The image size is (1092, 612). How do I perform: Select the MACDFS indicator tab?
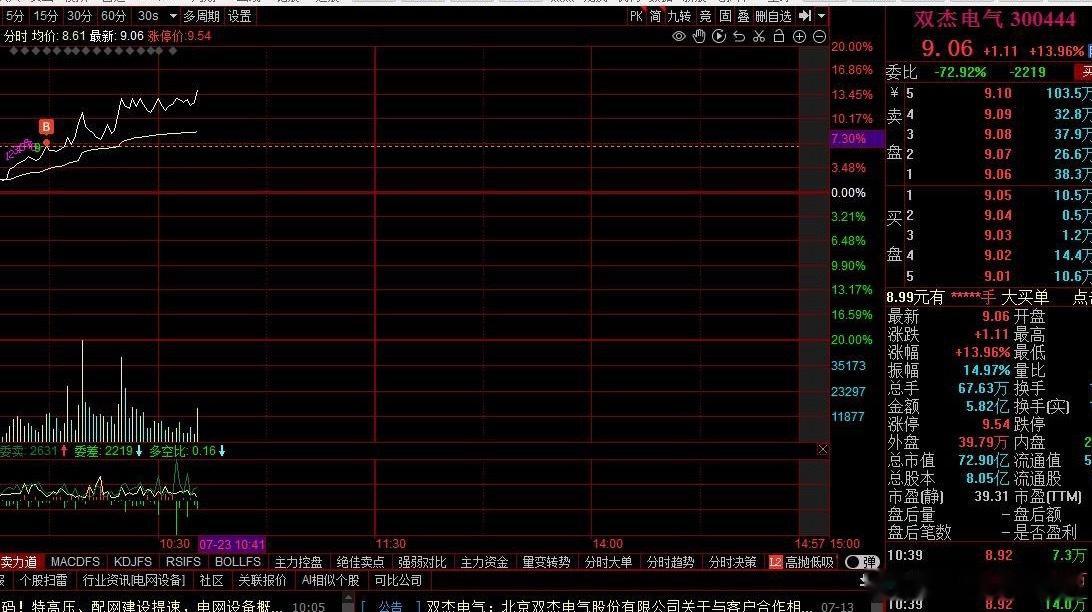tap(75, 561)
